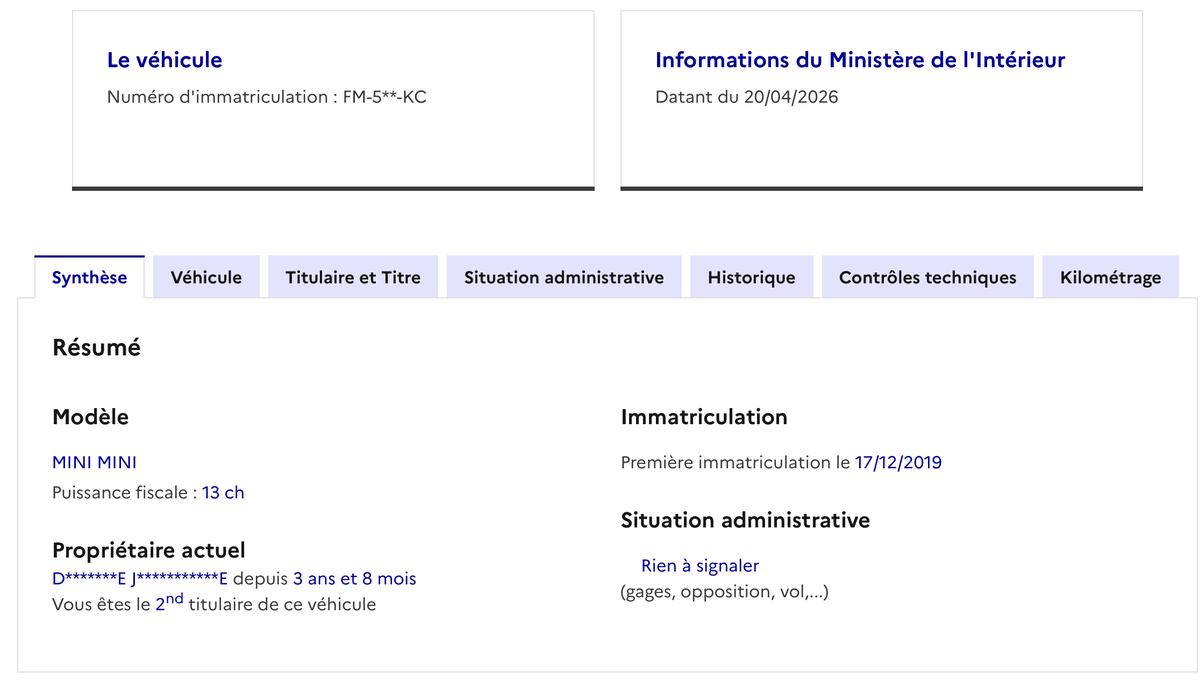The height and width of the screenshot is (700, 1200).
Task: Open the Titulaire et Titre tab
Action: click(353, 277)
